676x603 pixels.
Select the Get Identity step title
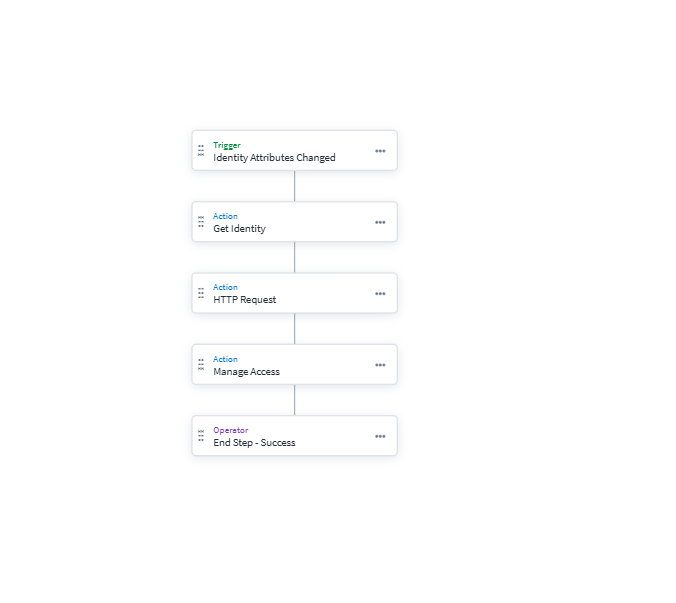(x=239, y=229)
